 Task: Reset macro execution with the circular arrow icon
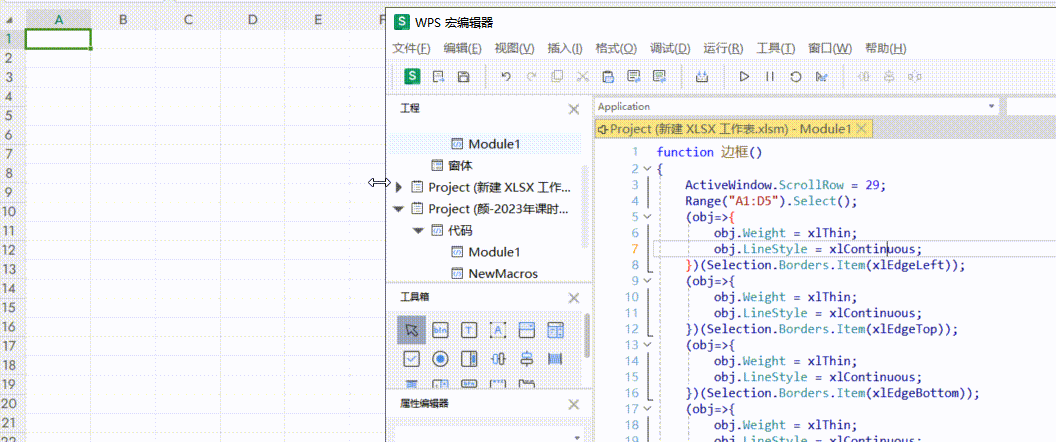pos(795,77)
